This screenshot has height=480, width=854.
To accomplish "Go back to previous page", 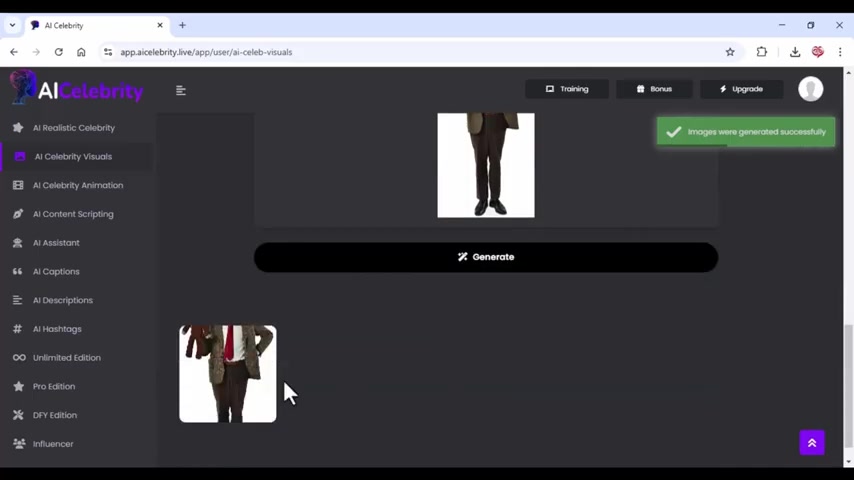I will [x=14, y=52].
